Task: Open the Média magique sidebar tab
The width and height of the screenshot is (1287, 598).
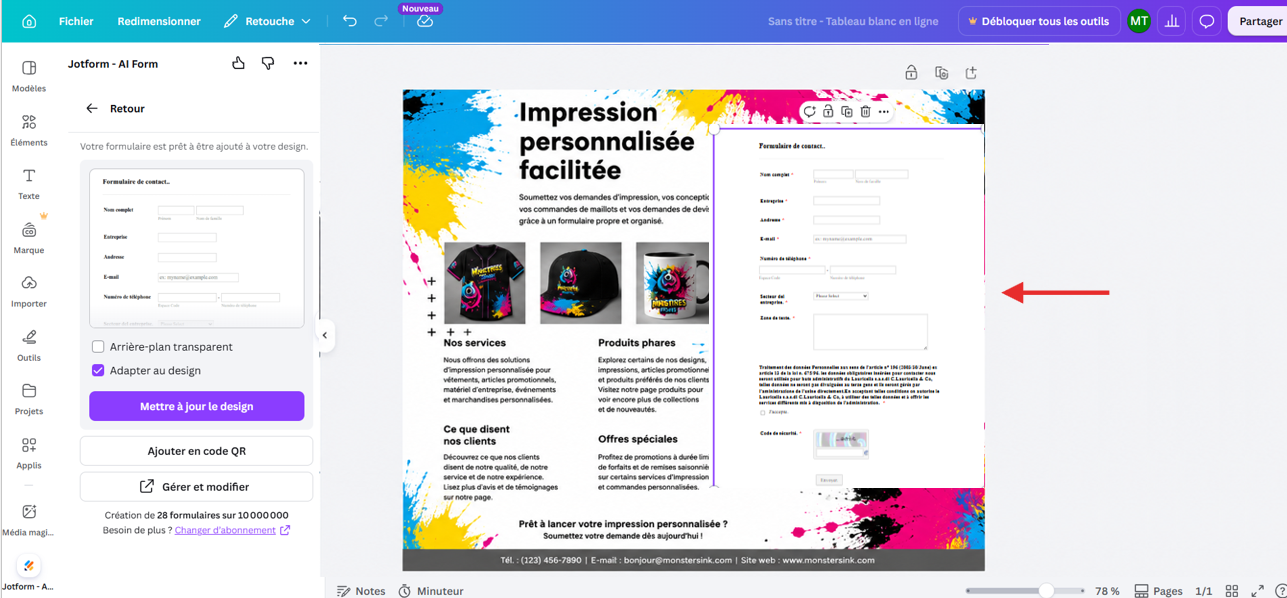Action: pos(29,520)
